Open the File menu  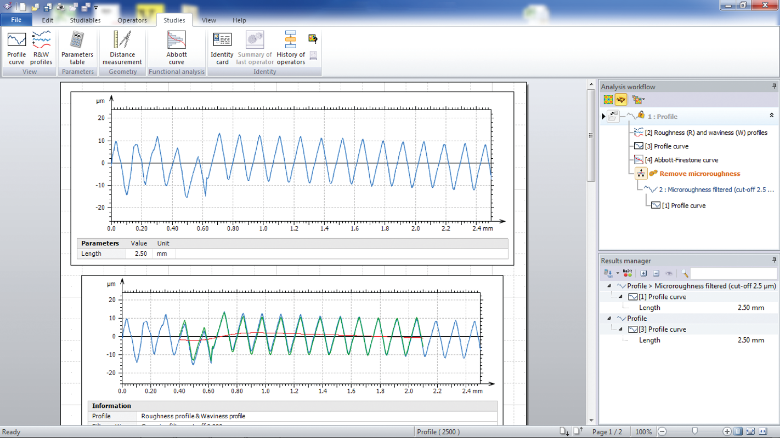point(16,19)
